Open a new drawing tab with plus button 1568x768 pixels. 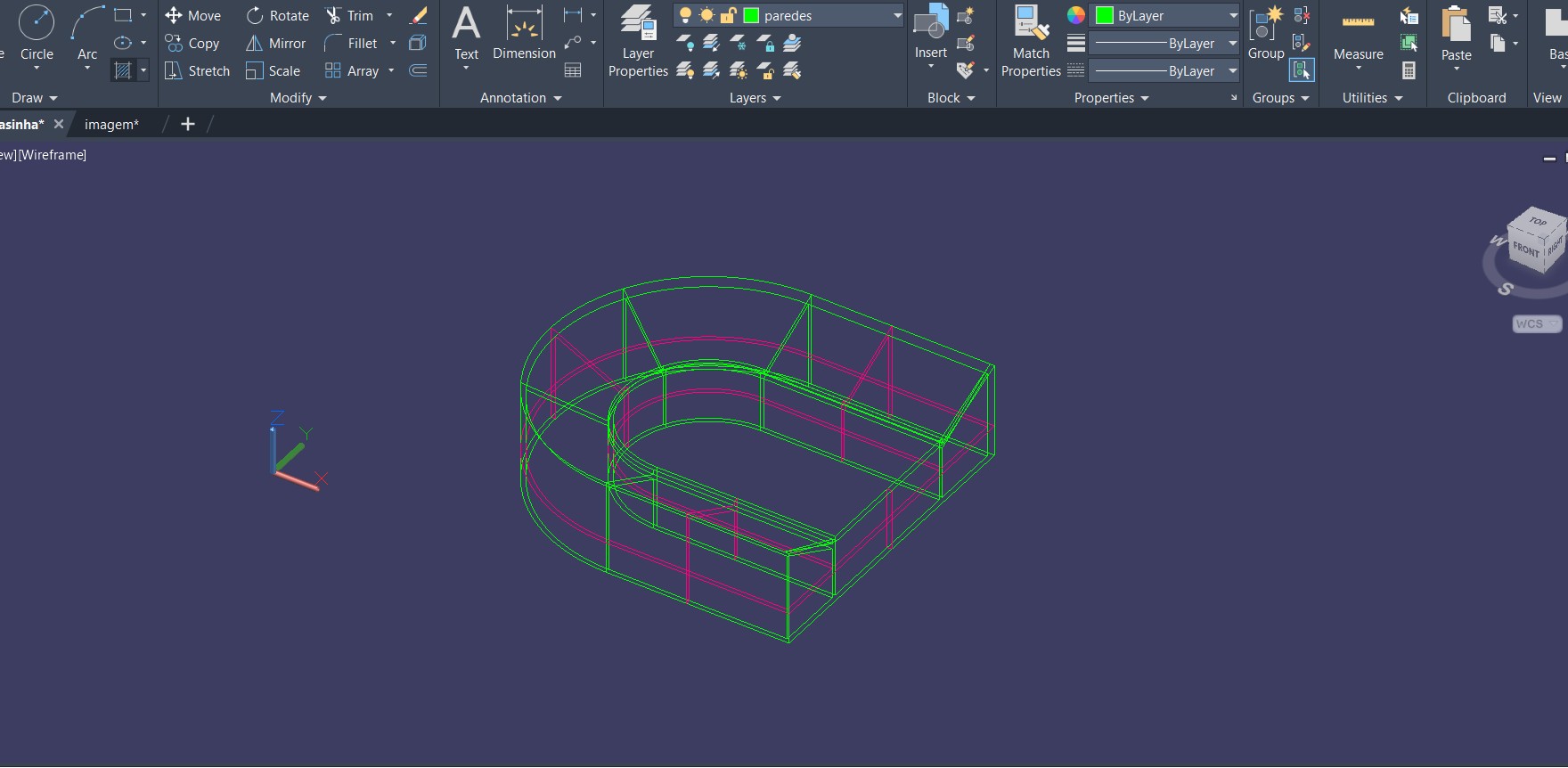[188, 125]
